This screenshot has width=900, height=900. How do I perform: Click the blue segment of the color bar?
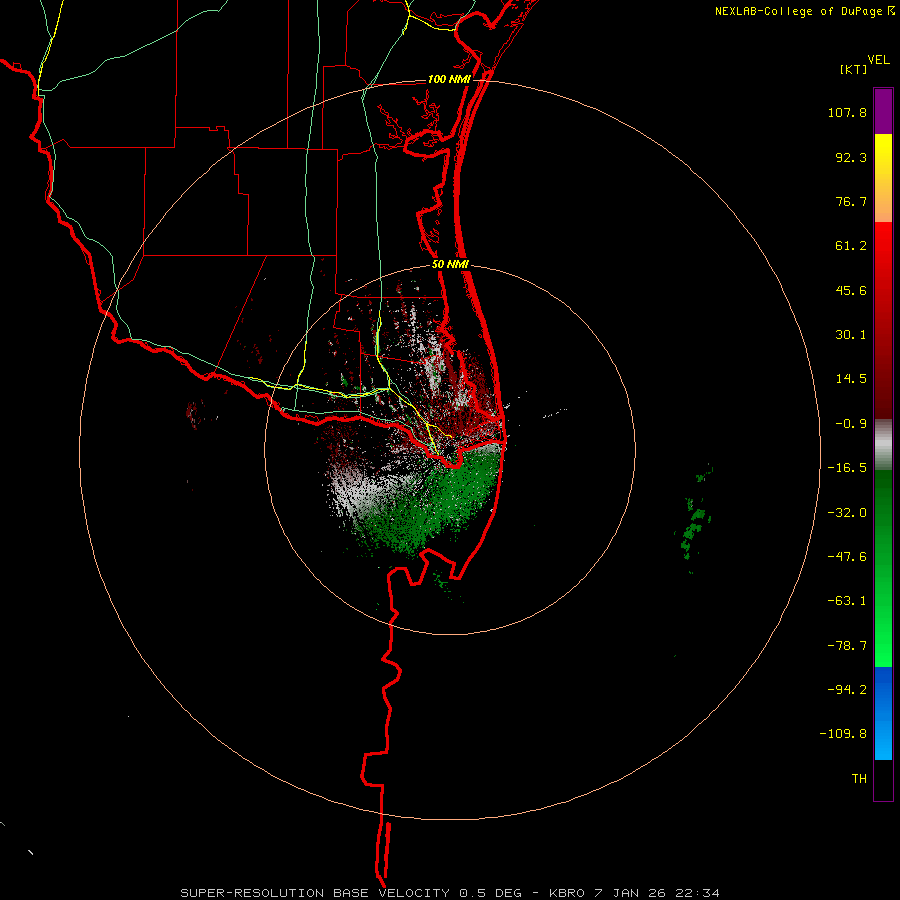pos(883,713)
